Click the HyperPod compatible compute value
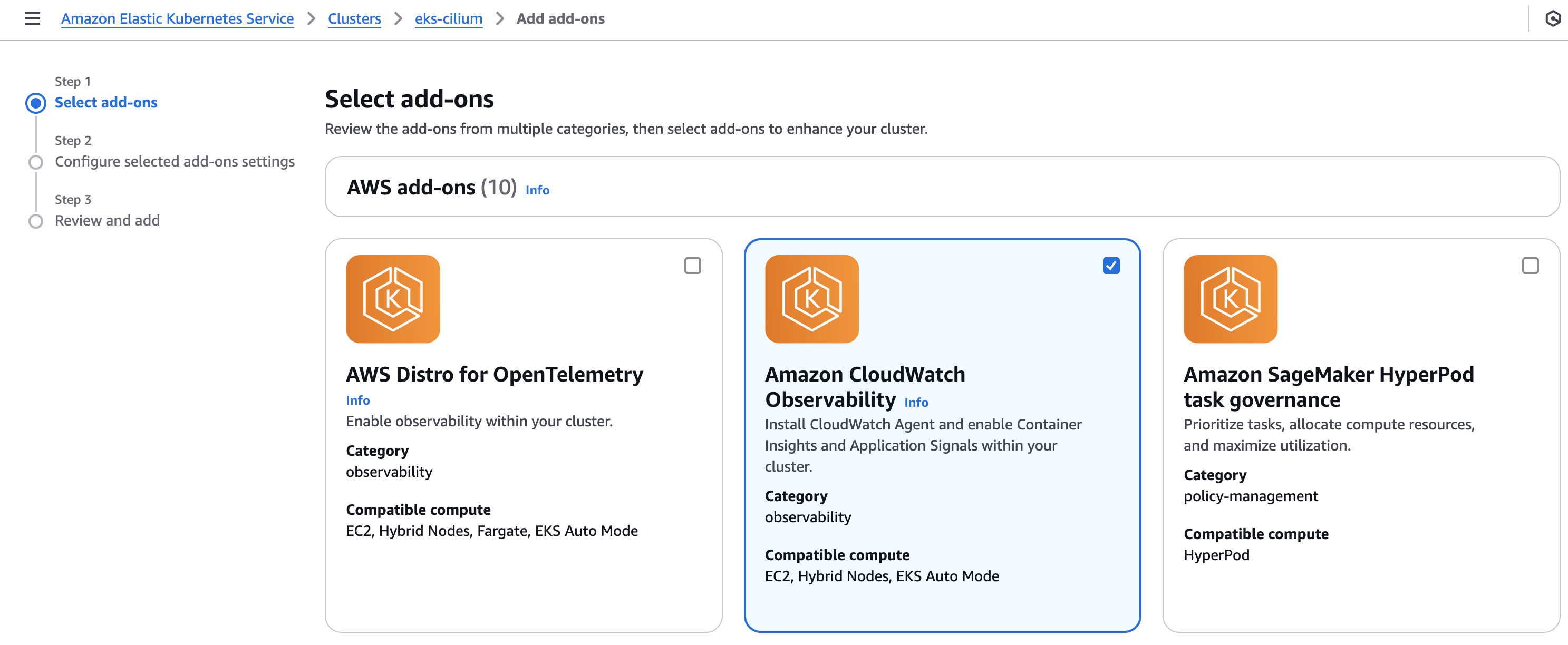Screen dimensions: 1568x645 click(x=1216, y=554)
